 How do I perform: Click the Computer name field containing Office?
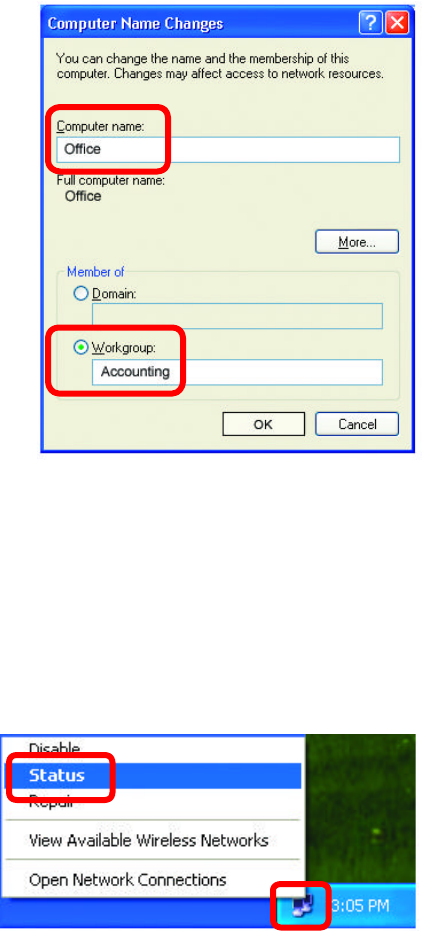click(228, 150)
